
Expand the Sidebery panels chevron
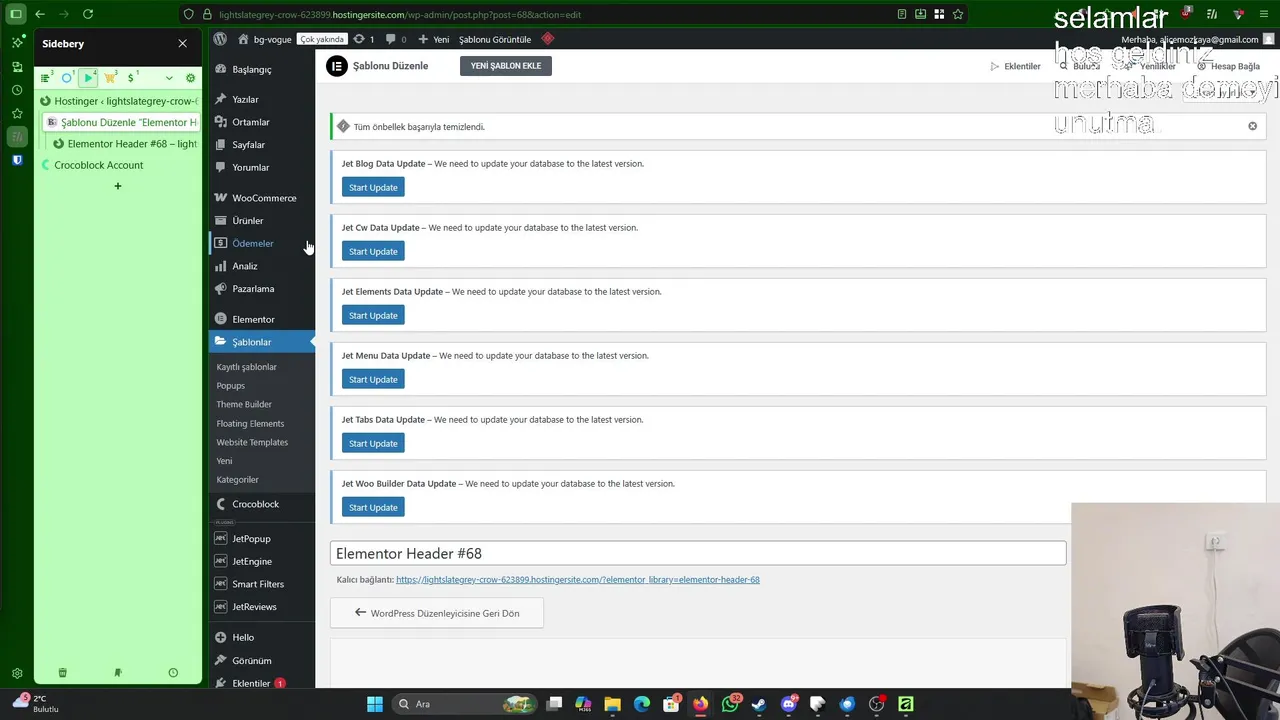click(x=169, y=78)
